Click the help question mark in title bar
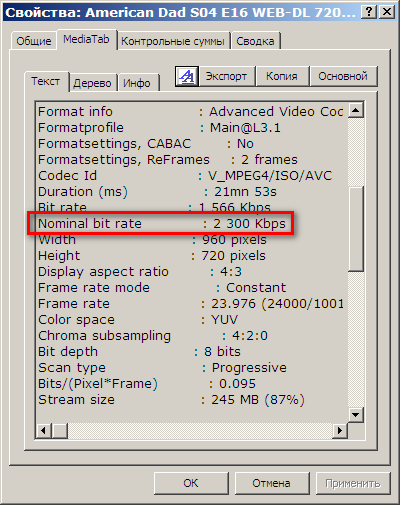400x505 pixels. [x=369, y=12]
